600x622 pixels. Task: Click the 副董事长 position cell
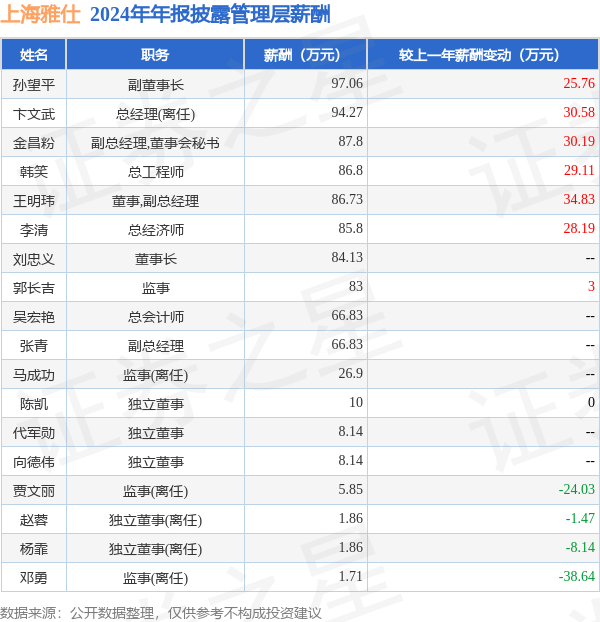click(x=155, y=85)
